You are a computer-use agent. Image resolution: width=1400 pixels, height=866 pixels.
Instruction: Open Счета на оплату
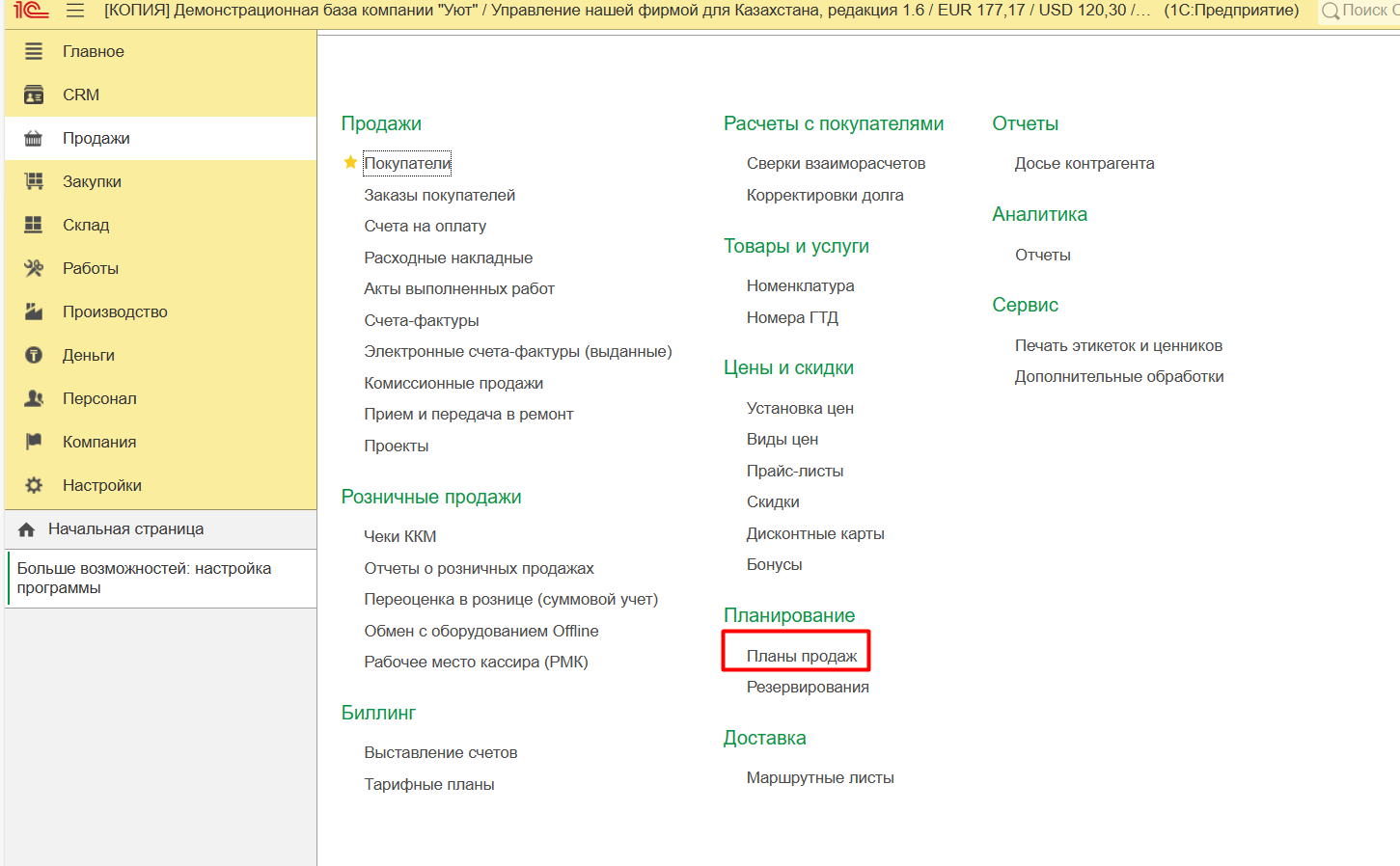pyautogui.click(x=425, y=226)
